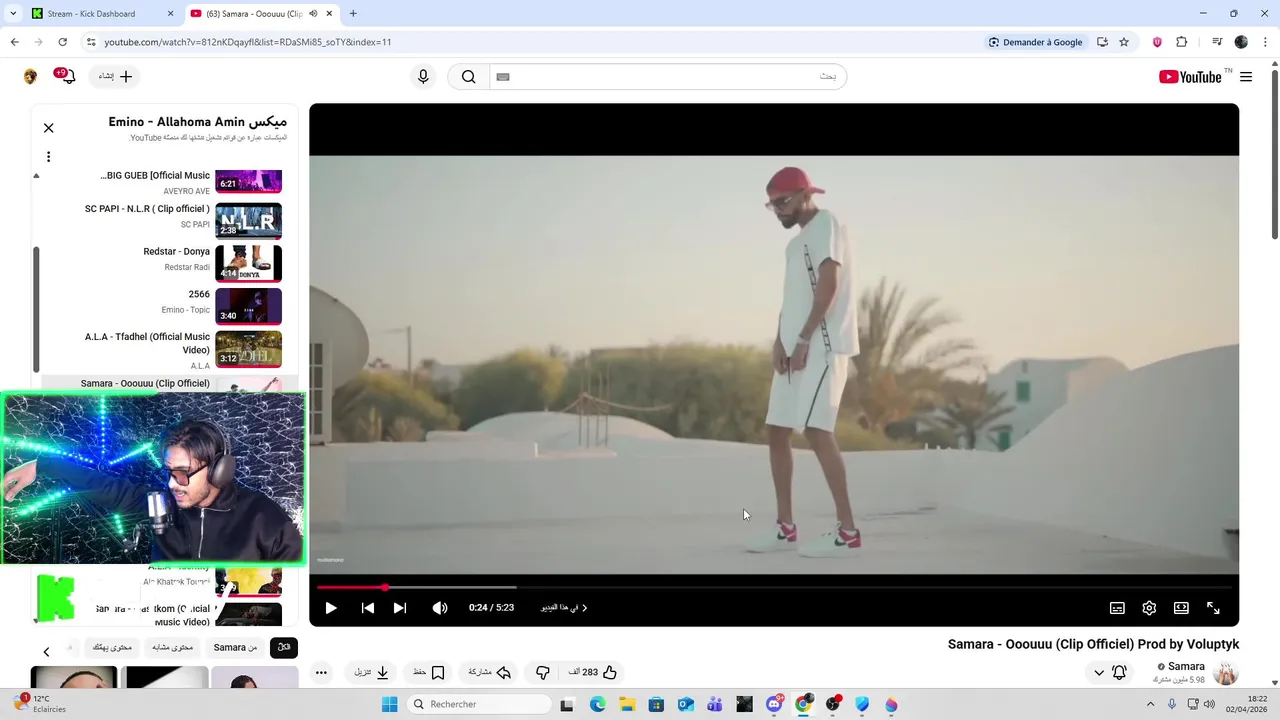This screenshot has width=1280, height=720.
Task: Open the YouTube create button
Action: (115, 77)
